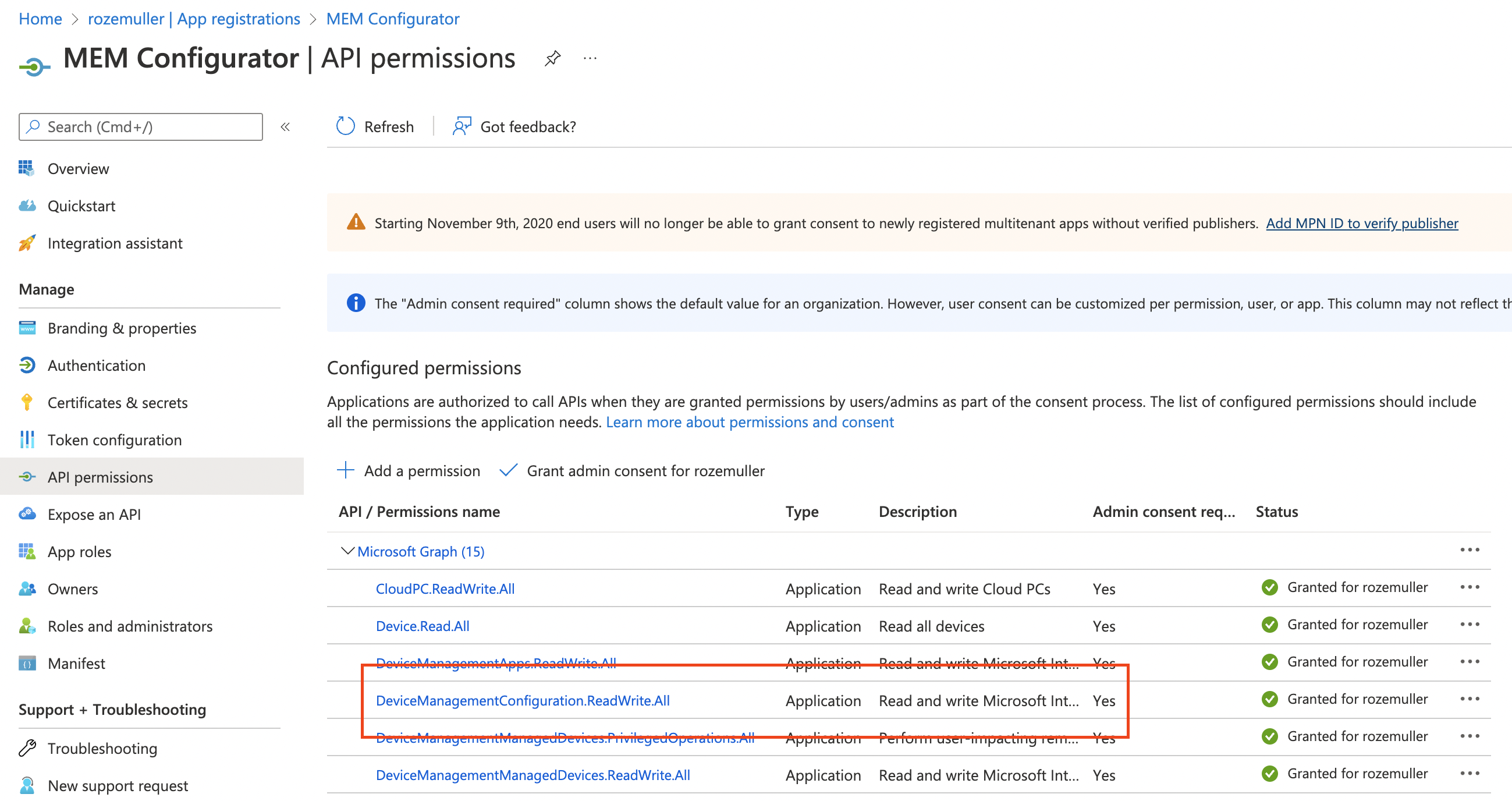Open the Authentication settings icon
The width and height of the screenshot is (1512, 801).
pyautogui.click(x=27, y=364)
